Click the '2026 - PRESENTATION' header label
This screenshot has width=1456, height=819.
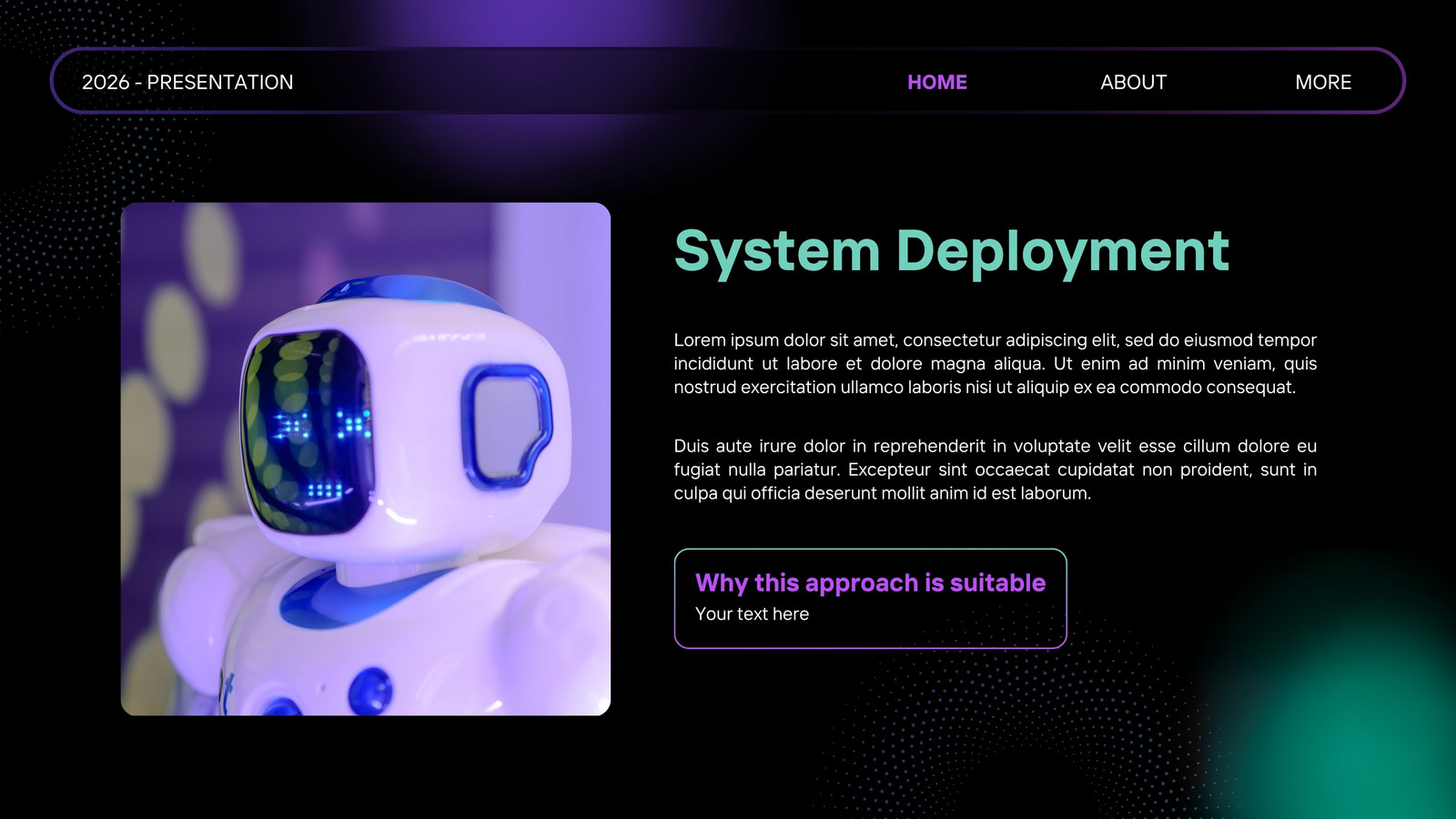point(187,82)
